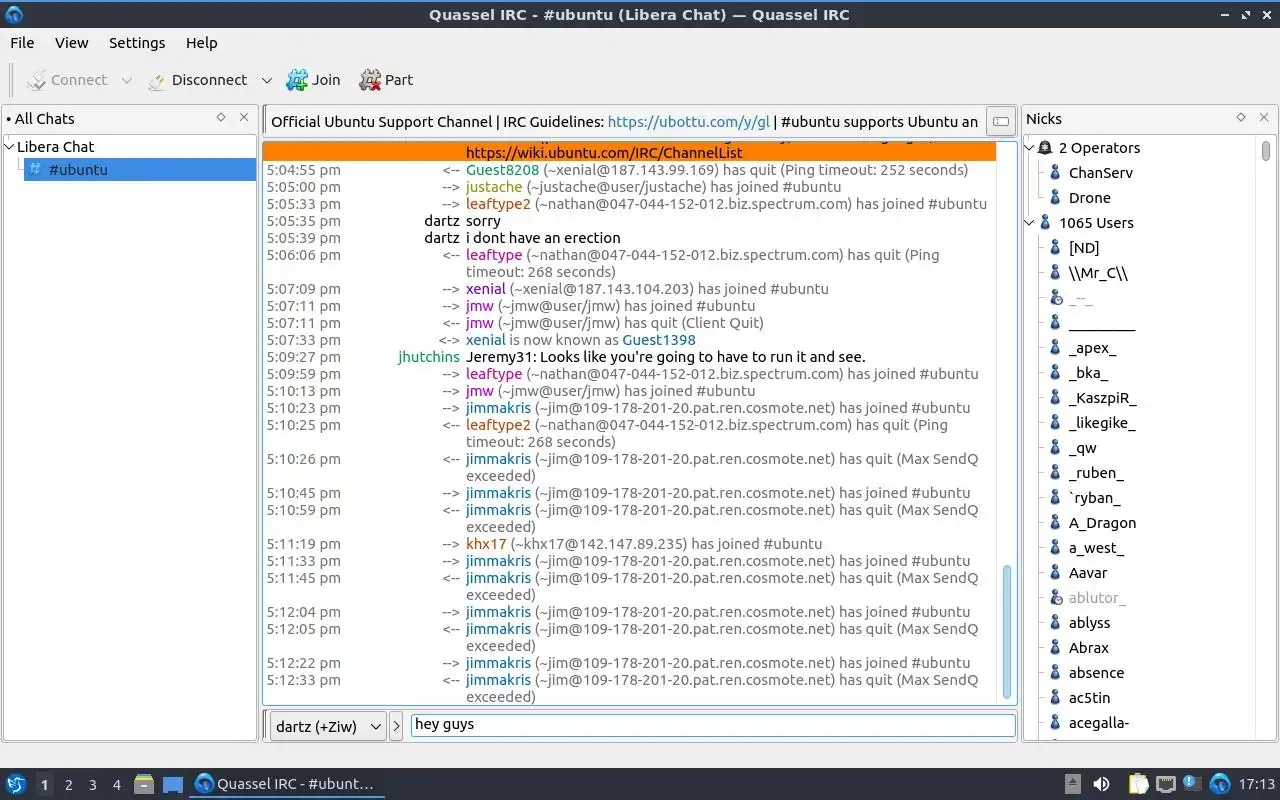Switch to workspace 4 in taskbar
The width and height of the screenshot is (1280, 800).
point(117,784)
